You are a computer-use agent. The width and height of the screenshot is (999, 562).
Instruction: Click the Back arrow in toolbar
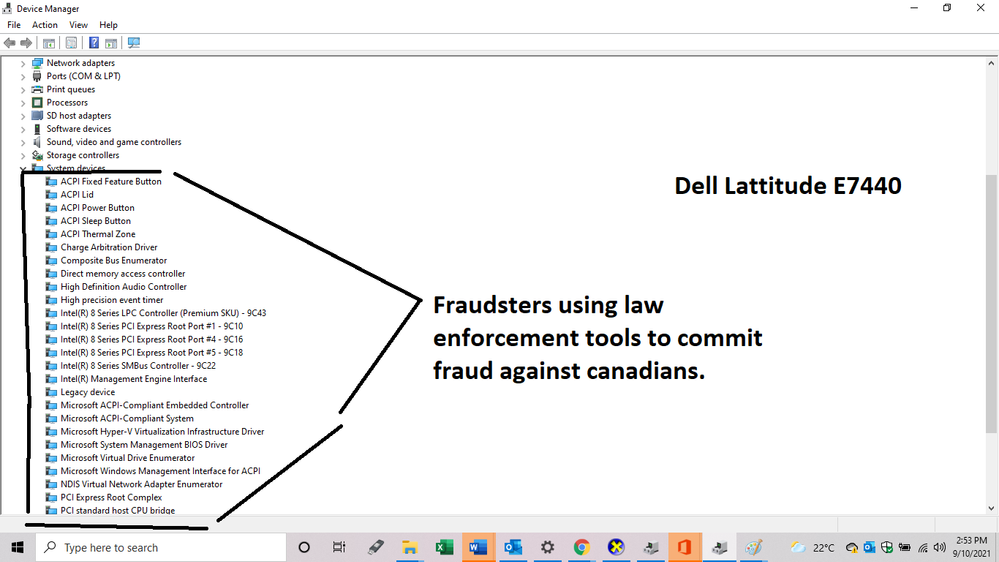pyautogui.click(x=10, y=43)
